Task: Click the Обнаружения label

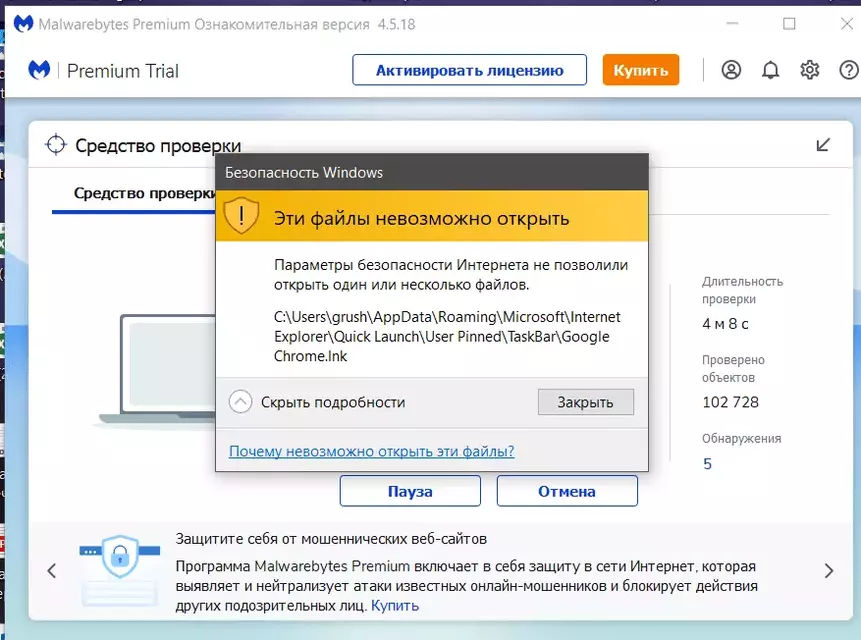Action: tap(741, 439)
